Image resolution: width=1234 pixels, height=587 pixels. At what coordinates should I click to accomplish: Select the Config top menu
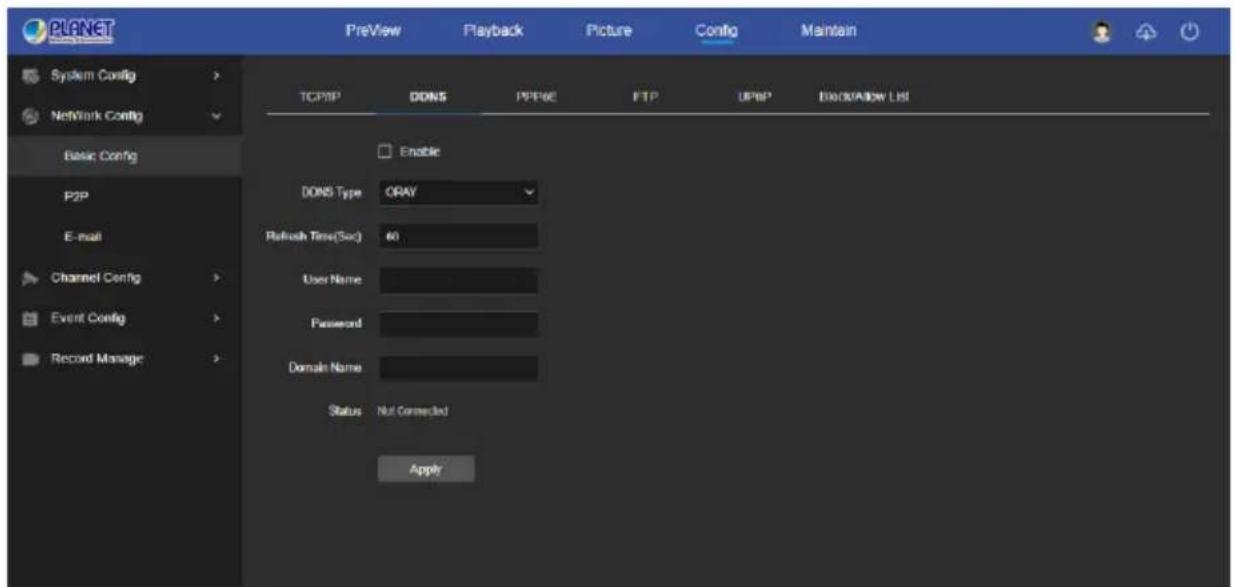coord(716,31)
